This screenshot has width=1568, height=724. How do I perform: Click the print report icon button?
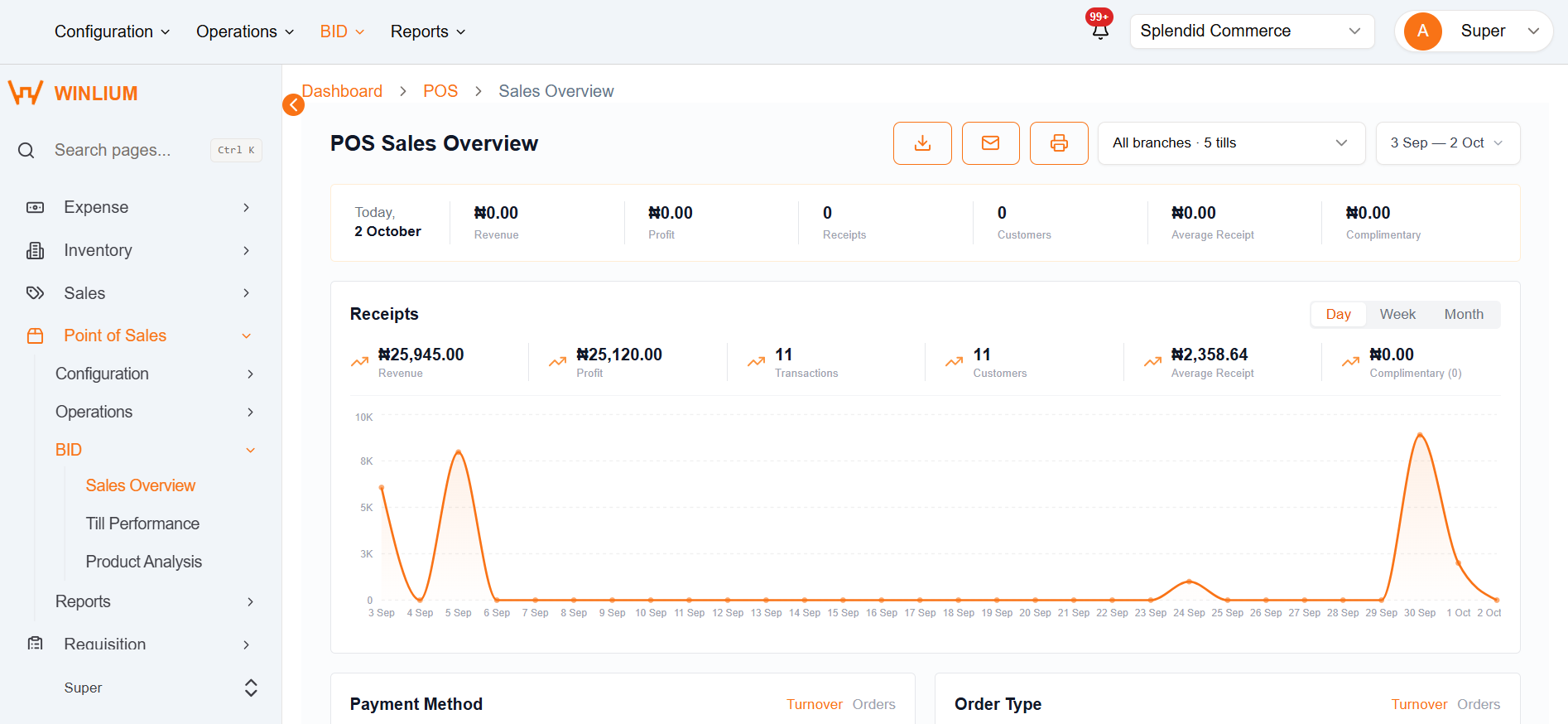click(x=1059, y=143)
